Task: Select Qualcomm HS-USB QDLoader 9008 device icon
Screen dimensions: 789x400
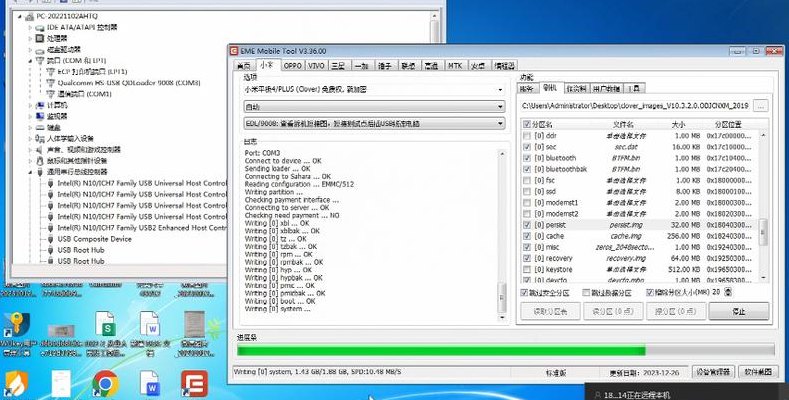Action: (x=50, y=83)
